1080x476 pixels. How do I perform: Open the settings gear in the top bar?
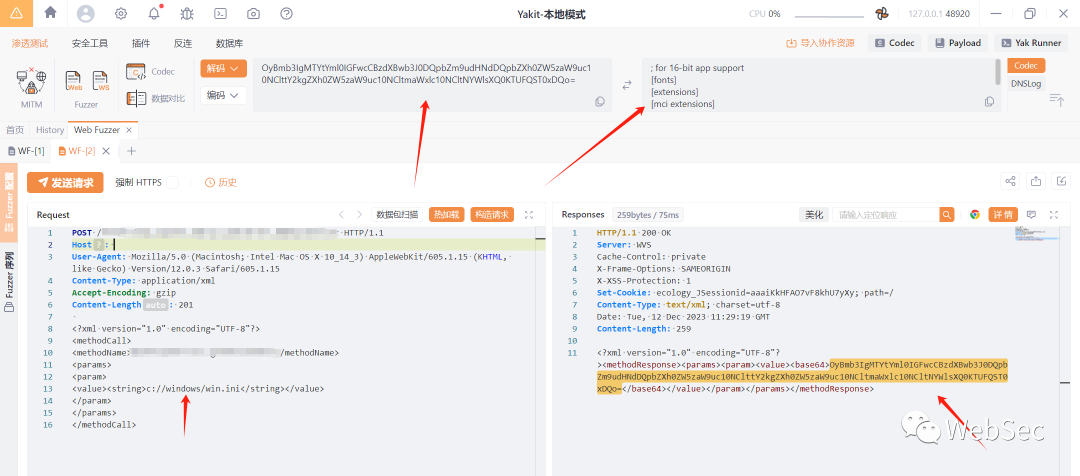(x=121, y=14)
